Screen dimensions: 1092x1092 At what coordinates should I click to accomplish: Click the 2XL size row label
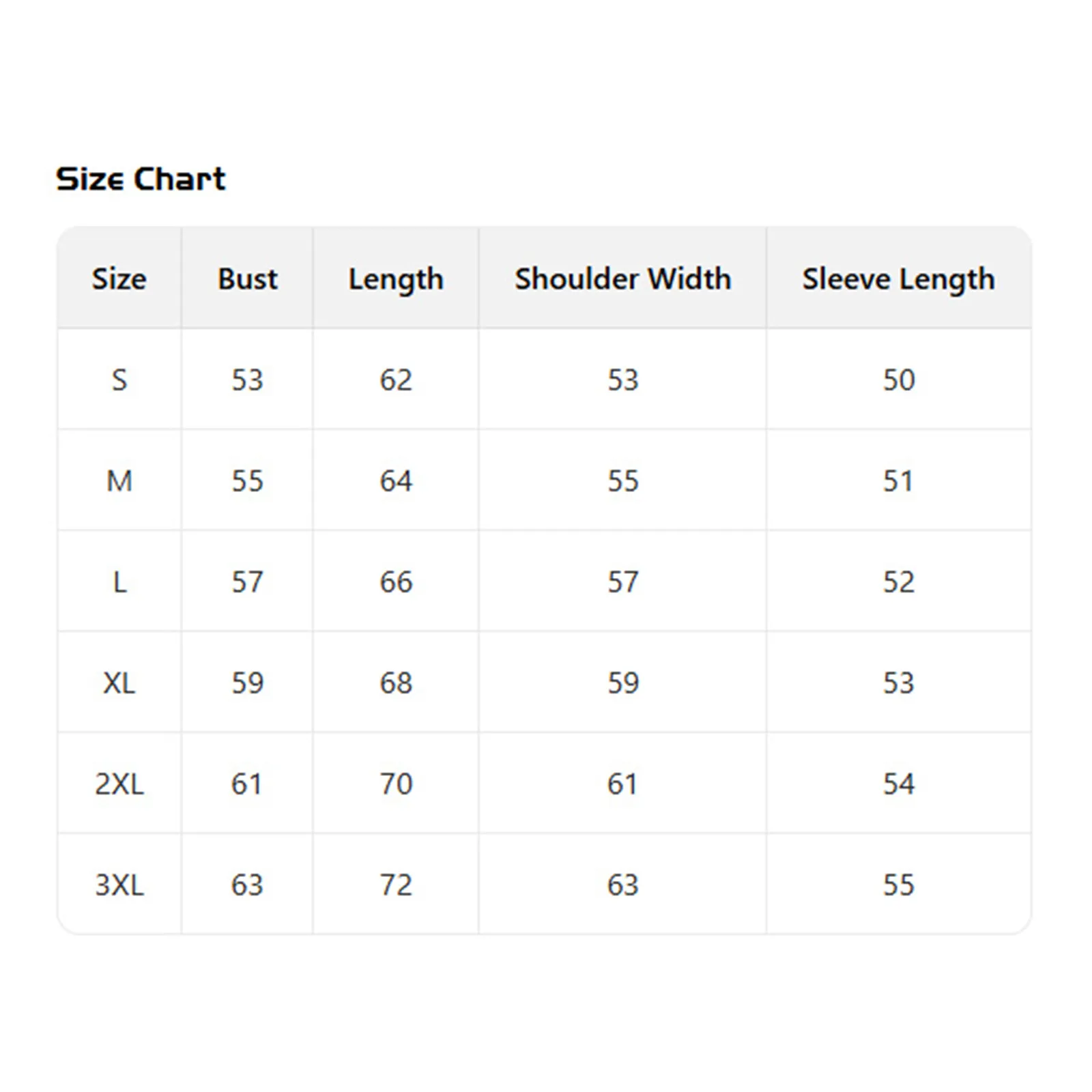pyautogui.click(x=119, y=784)
